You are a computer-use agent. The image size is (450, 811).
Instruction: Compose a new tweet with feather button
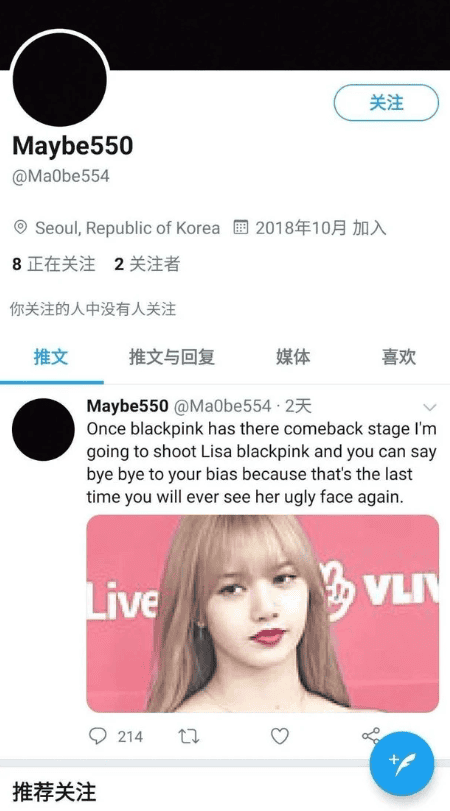click(x=402, y=763)
